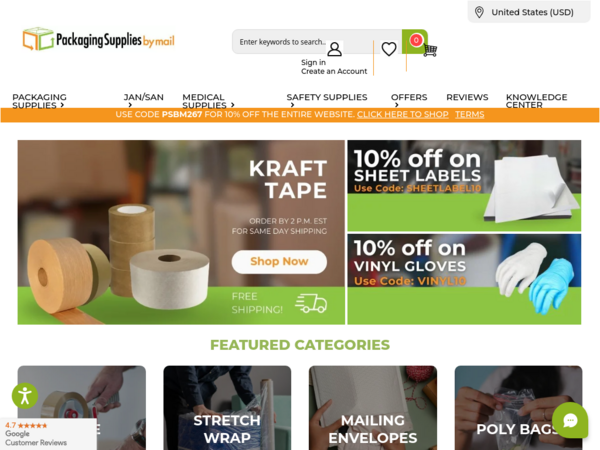This screenshot has height=450, width=600.
Task: Open the Vinyl Gloves promo banner
Action: (x=464, y=279)
